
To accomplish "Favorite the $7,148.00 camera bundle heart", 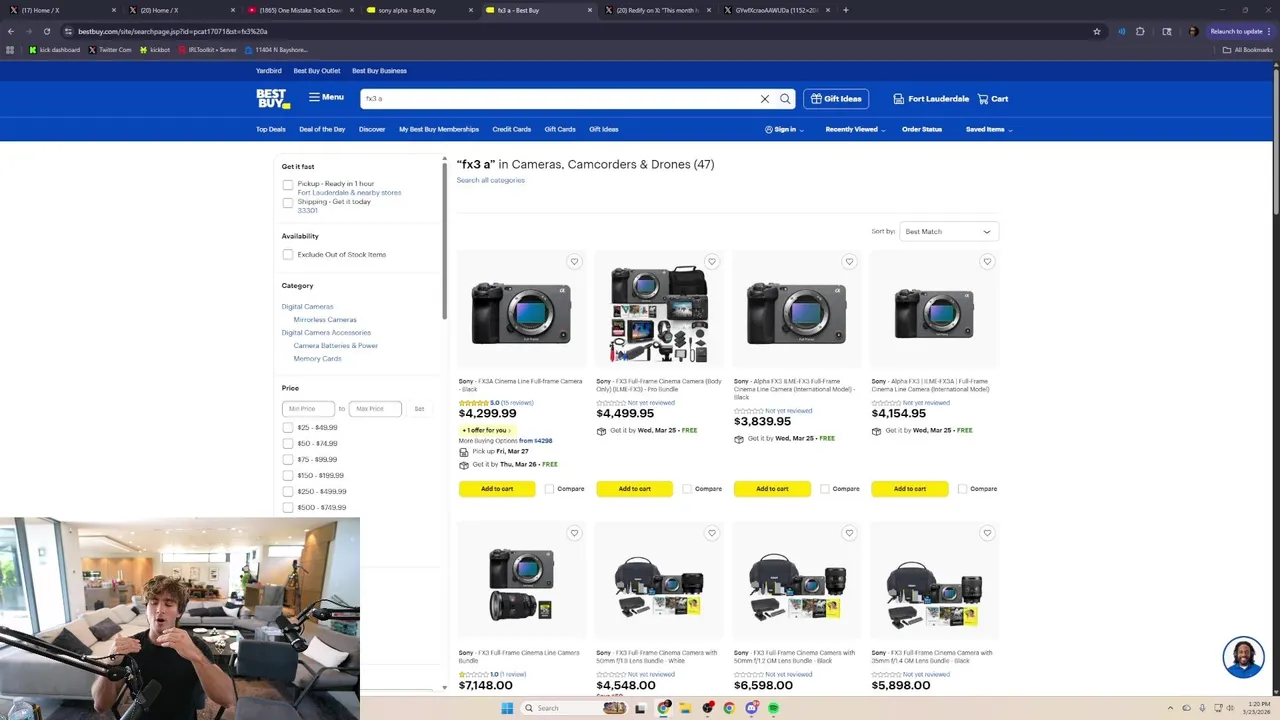I will (x=574, y=533).
